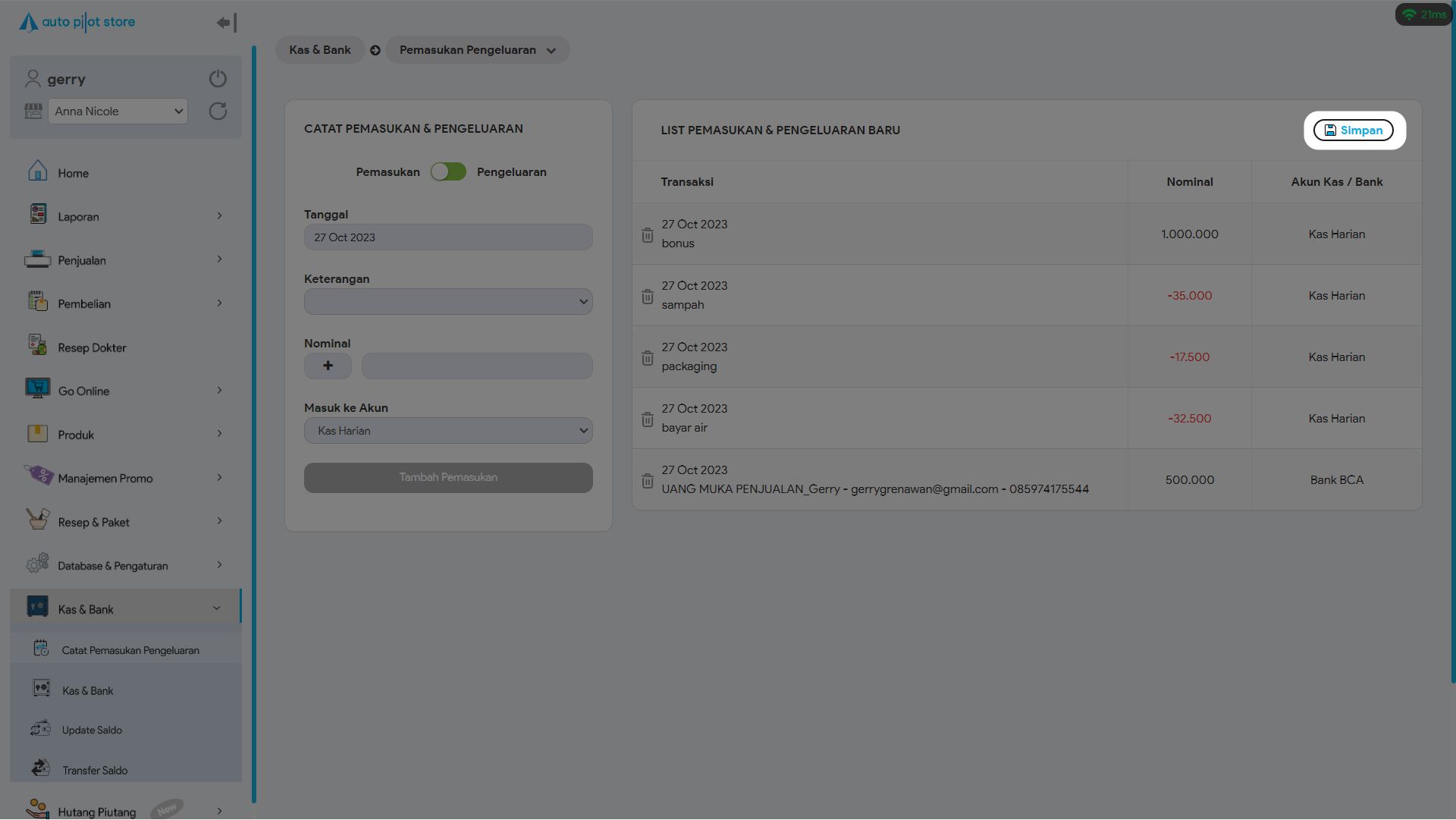The width and height of the screenshot is (1456, 820).
Task: Open Transfer Saldo submenu item
Action: [95, 770]
